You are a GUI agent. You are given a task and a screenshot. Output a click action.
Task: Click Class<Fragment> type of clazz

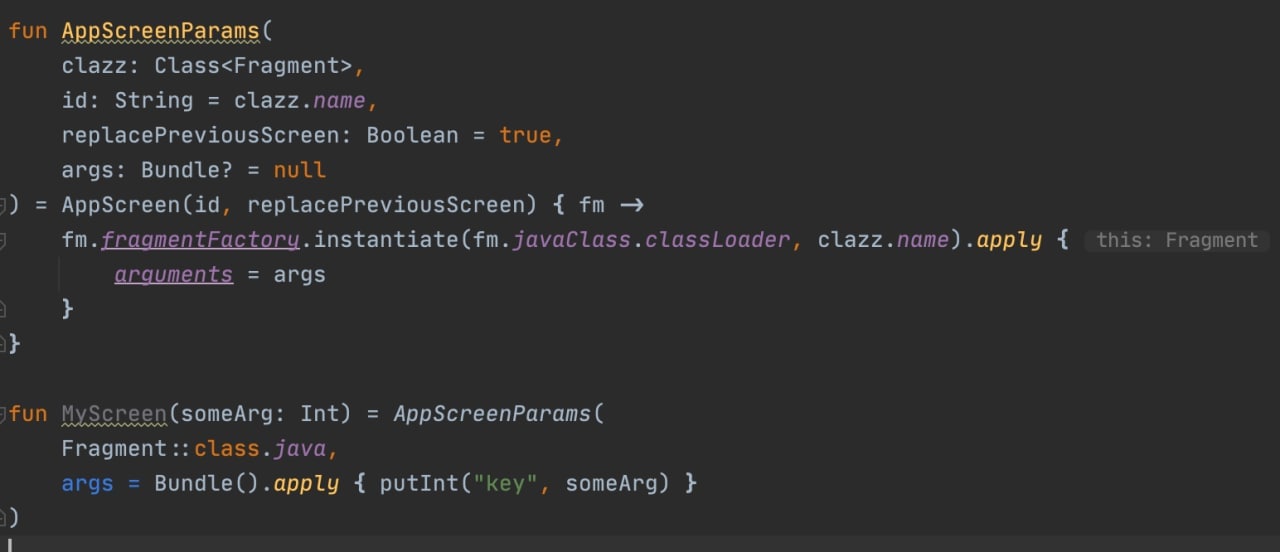coord(253,66)
